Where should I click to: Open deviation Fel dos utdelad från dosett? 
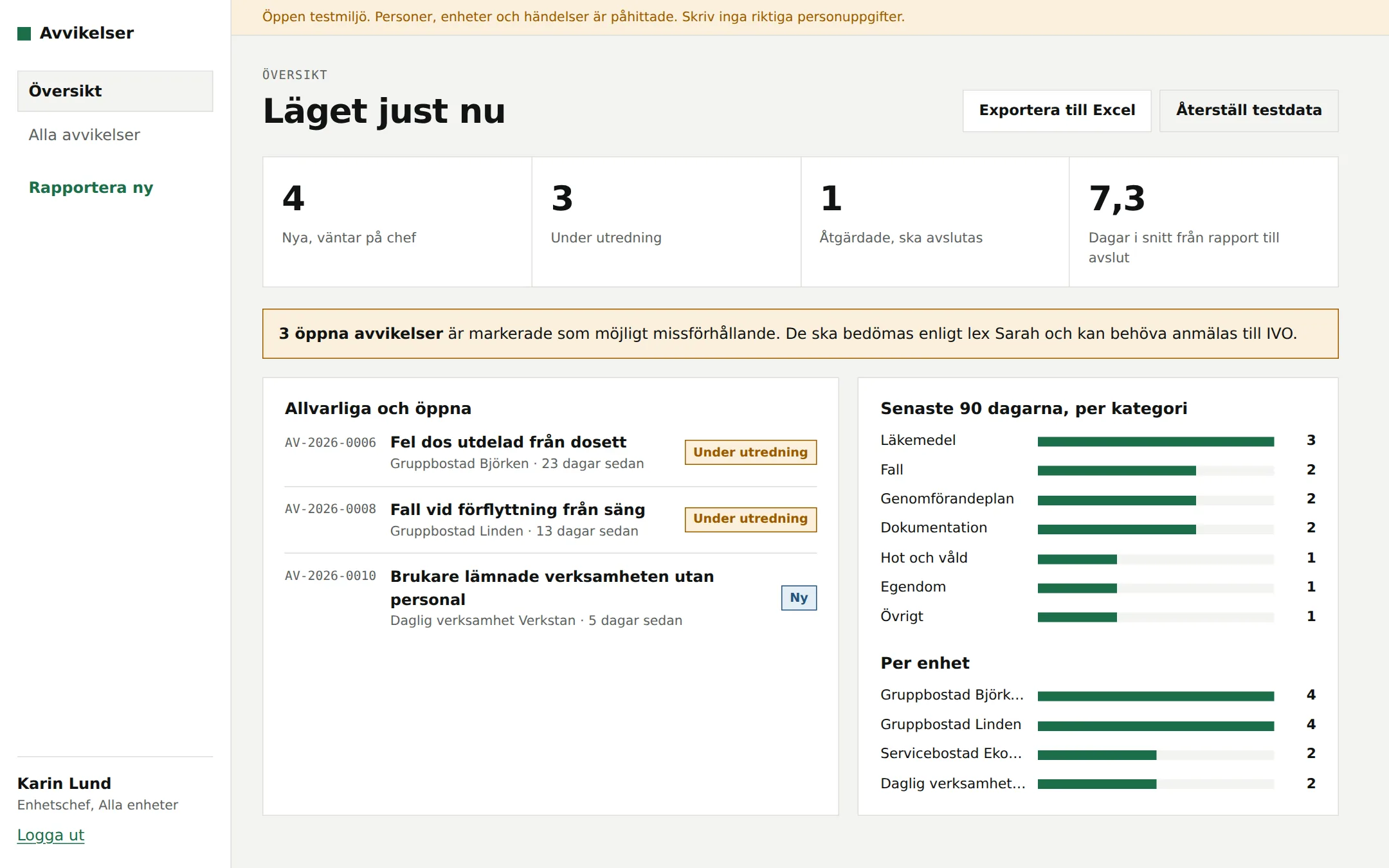click(508, 442)
